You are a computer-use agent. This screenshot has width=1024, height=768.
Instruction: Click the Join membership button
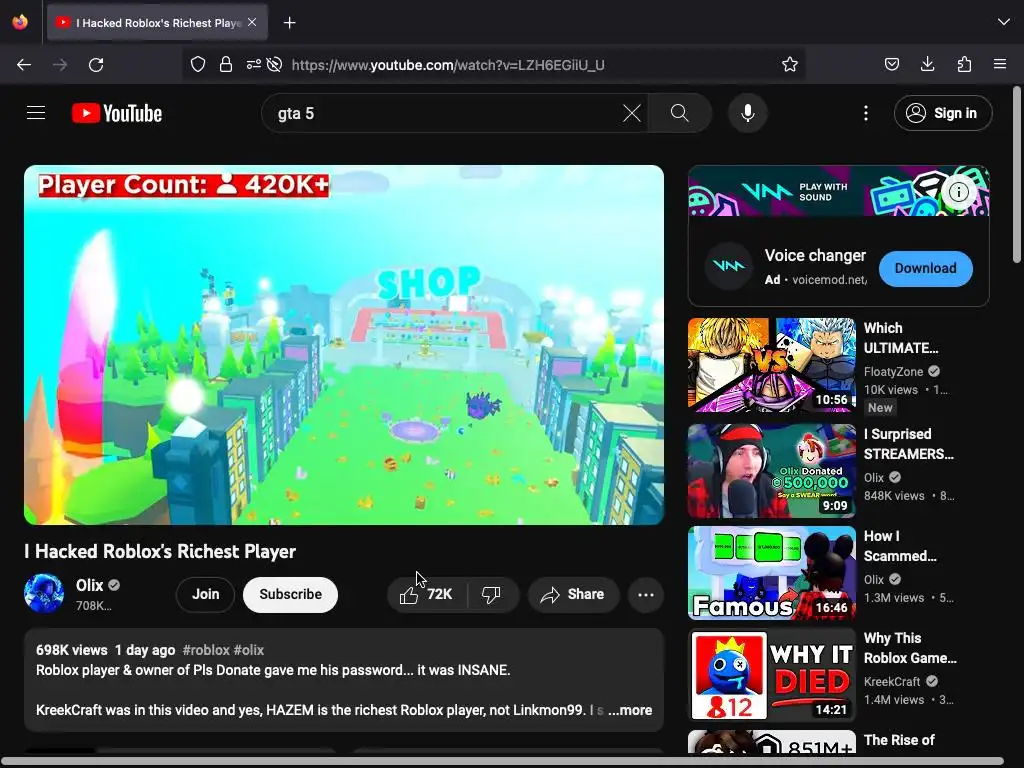pos(205,594)
